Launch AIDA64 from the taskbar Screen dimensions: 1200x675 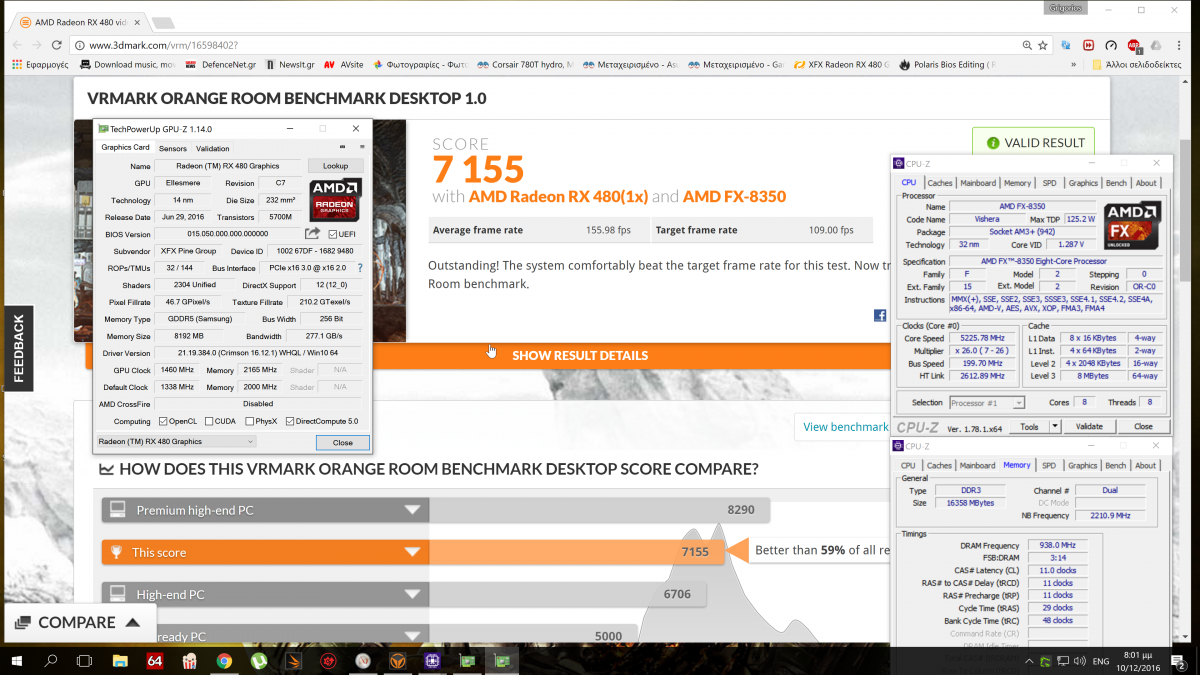pyautogui.click(x=154, y=660)
